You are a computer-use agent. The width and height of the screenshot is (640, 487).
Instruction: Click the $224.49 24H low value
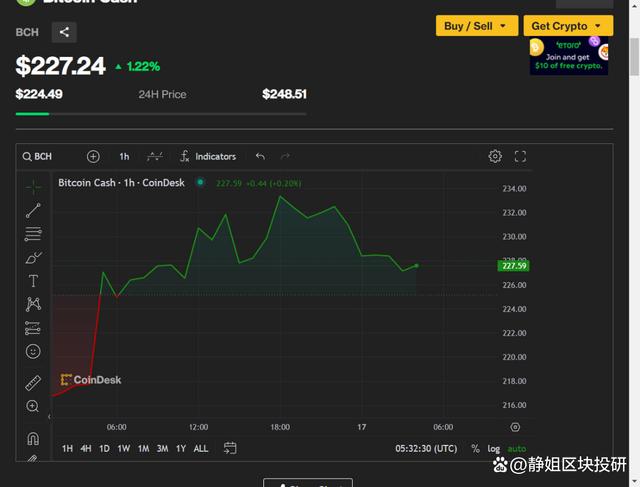click(39, 94)
